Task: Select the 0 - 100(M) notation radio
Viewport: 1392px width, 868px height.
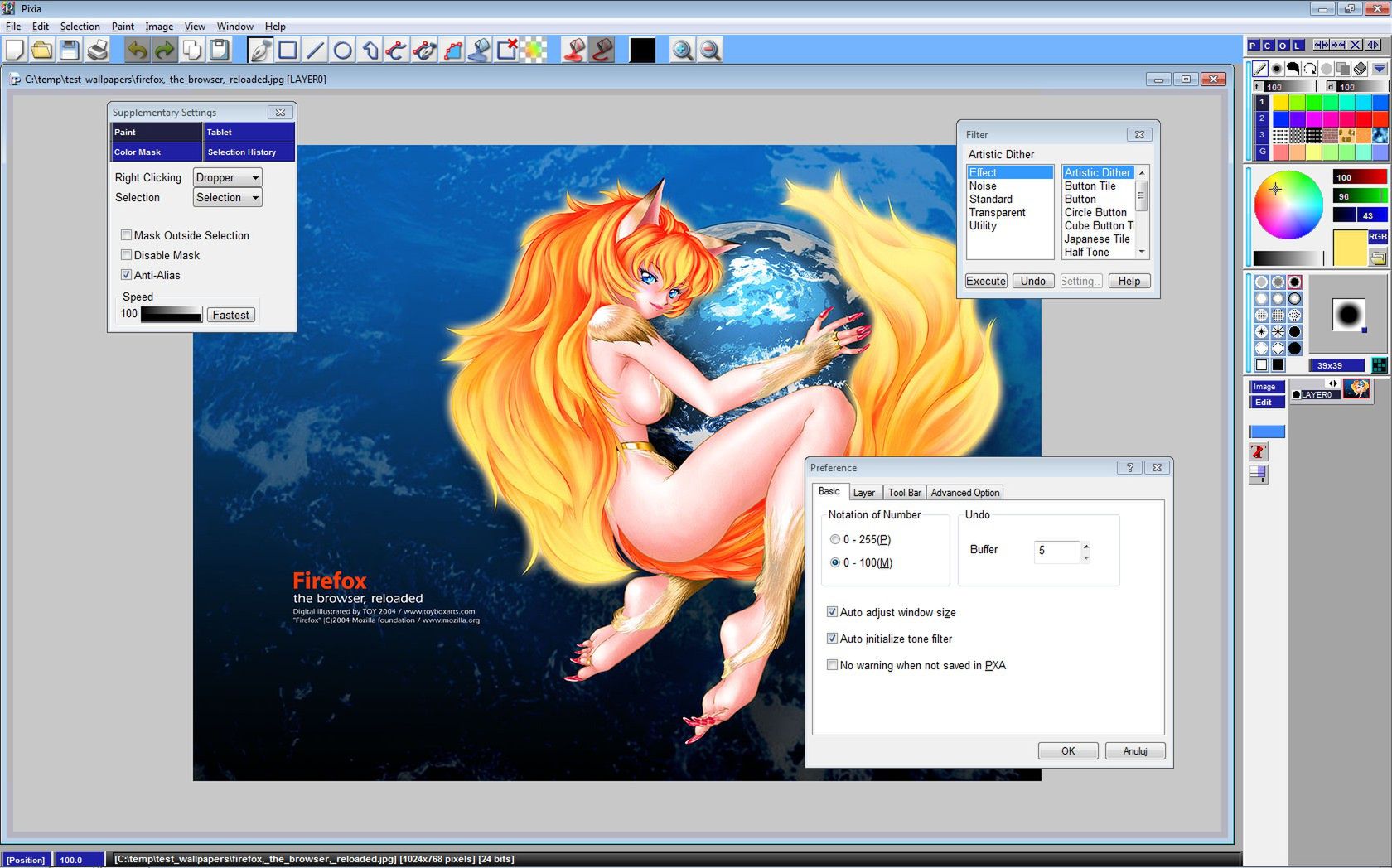Action: coord(835,562)
